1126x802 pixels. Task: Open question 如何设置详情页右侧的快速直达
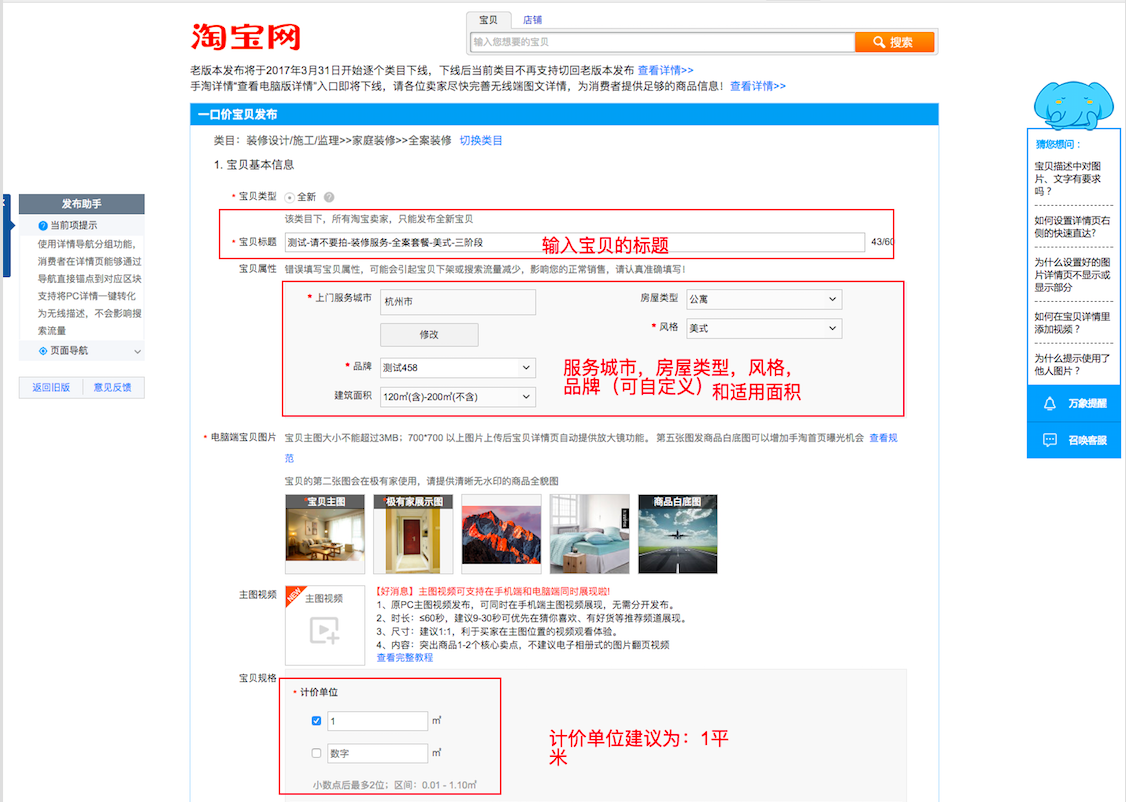[x=1071, y=227]
